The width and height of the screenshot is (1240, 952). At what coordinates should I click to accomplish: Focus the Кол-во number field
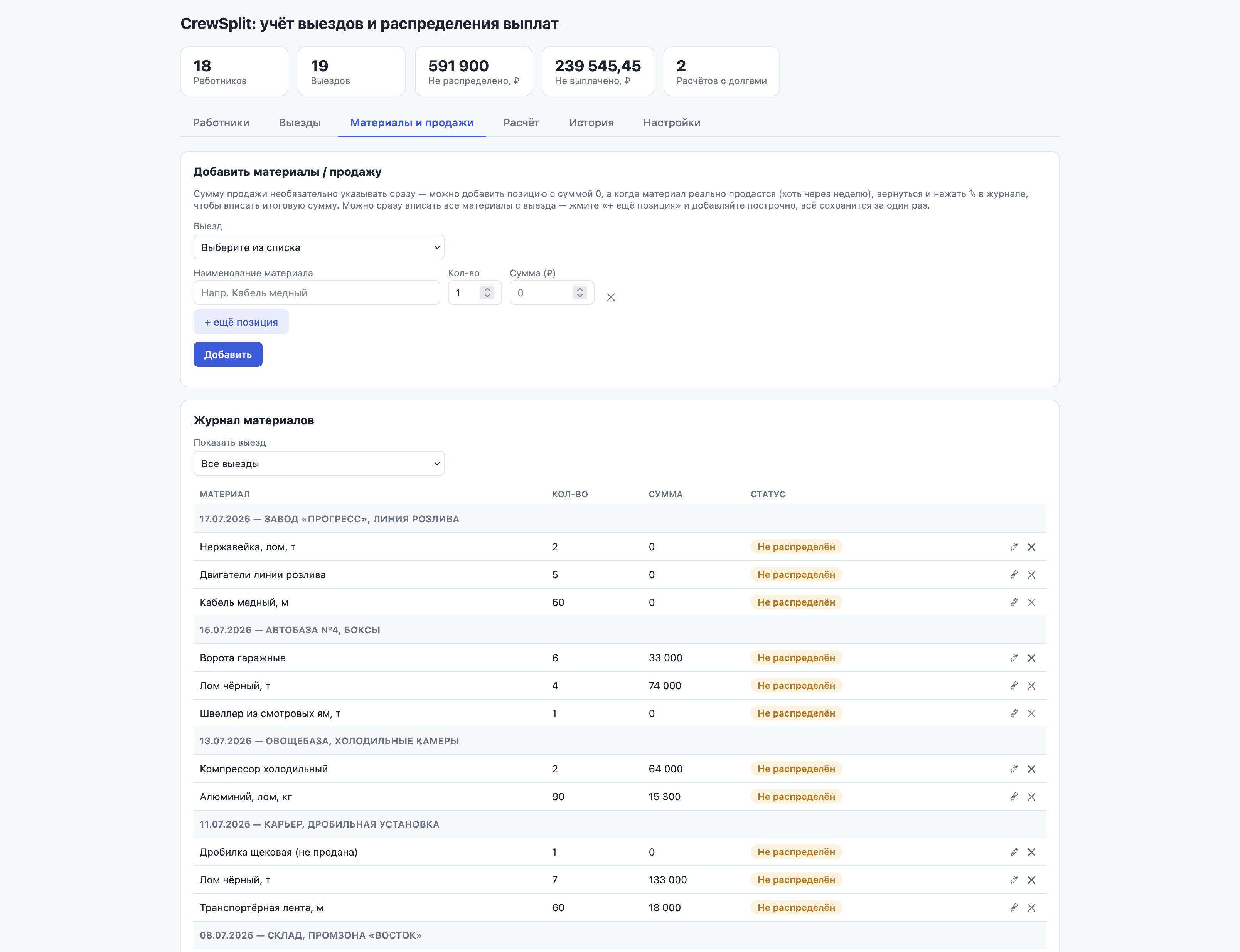pos(475,293)
